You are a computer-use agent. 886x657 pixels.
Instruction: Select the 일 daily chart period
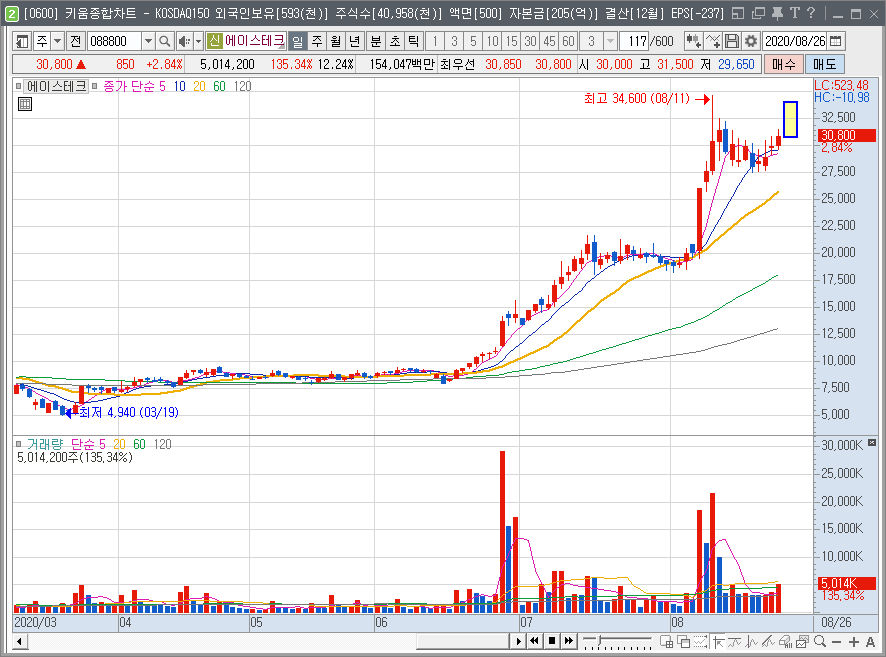pos(297,41)
